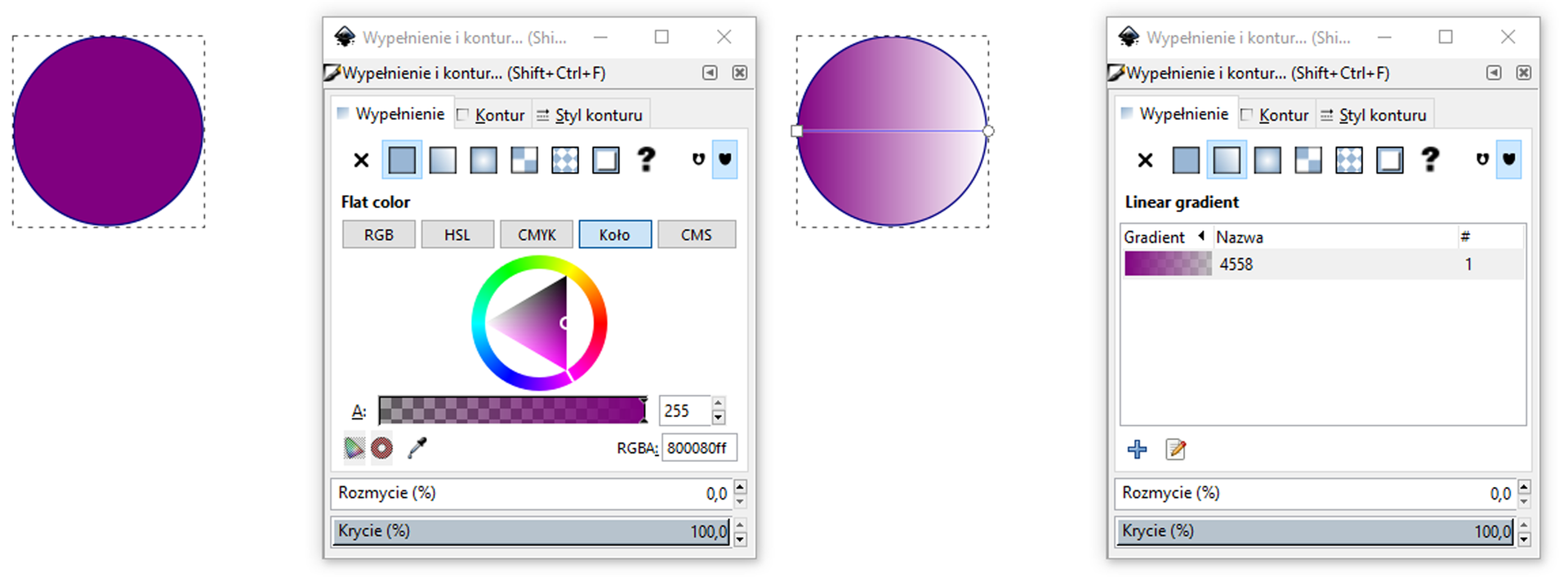Screen dimensions: 1568x581
Task: Click unset paint question mark in Linear gradient panel
Action: [x=1430, y=159]
